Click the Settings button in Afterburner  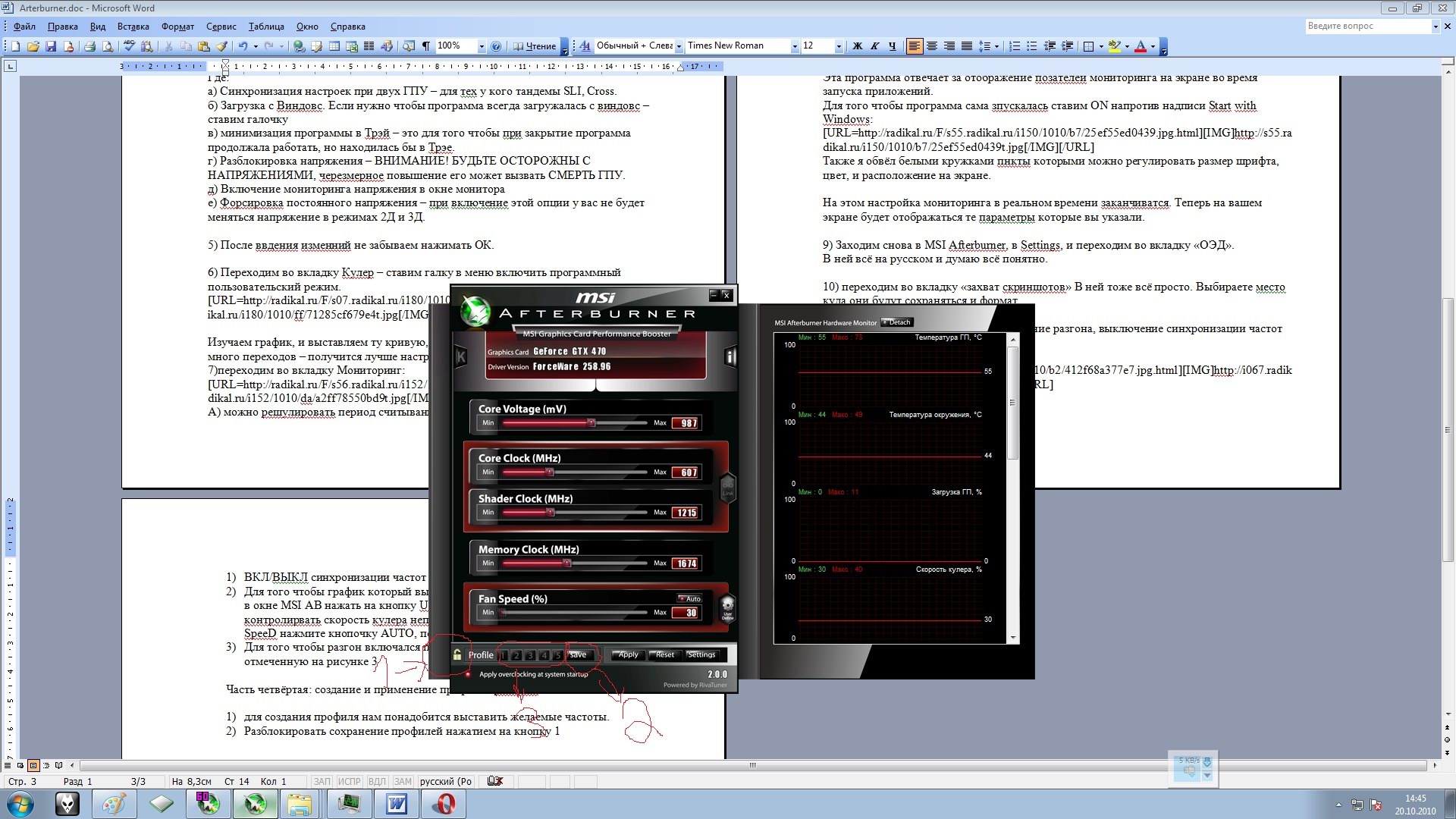click(x=701, y=654)
